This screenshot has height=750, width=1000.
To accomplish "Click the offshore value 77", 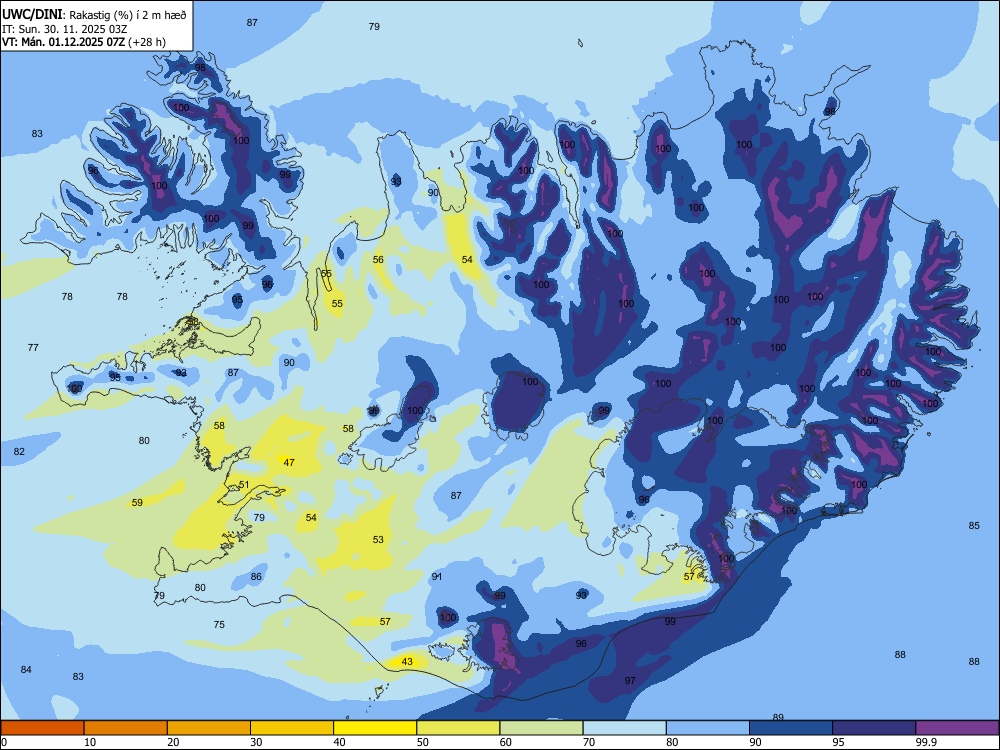I will pos(33,348).
